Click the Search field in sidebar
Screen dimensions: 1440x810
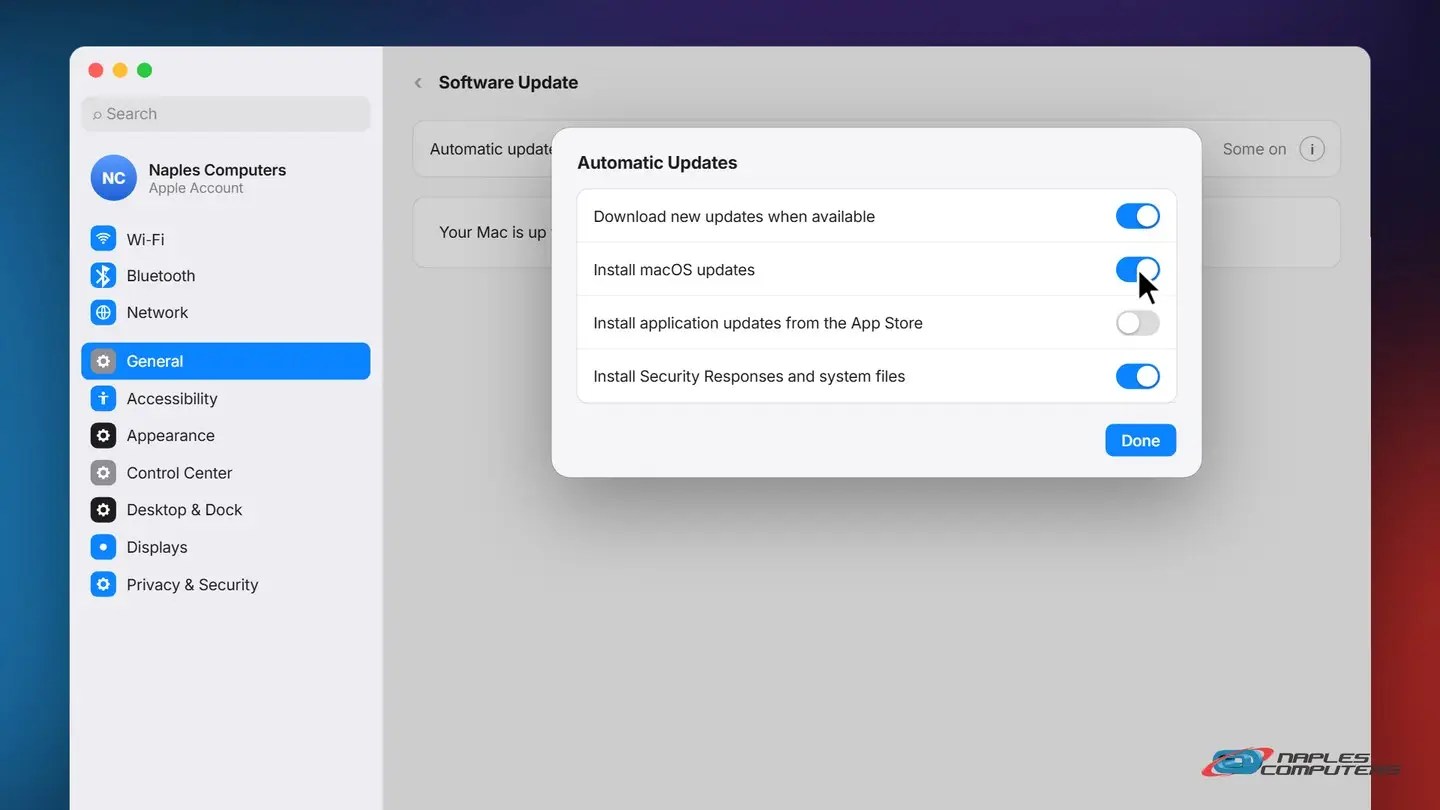pos(226,114)
